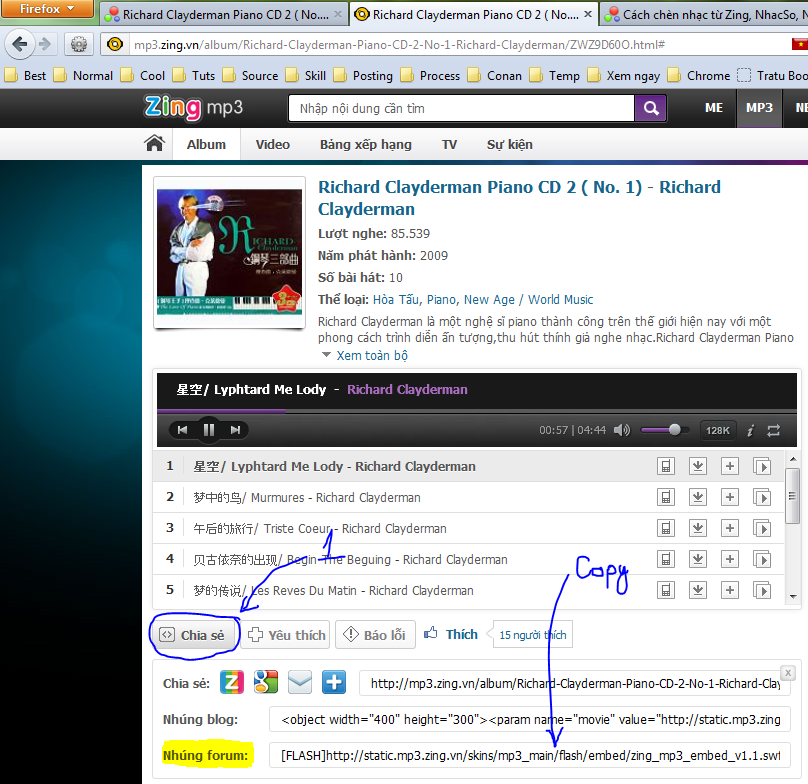Image resolution: width=808 pixels, height=784 pixels.
Task: Click the Thích like button
Action: (451, 634)
